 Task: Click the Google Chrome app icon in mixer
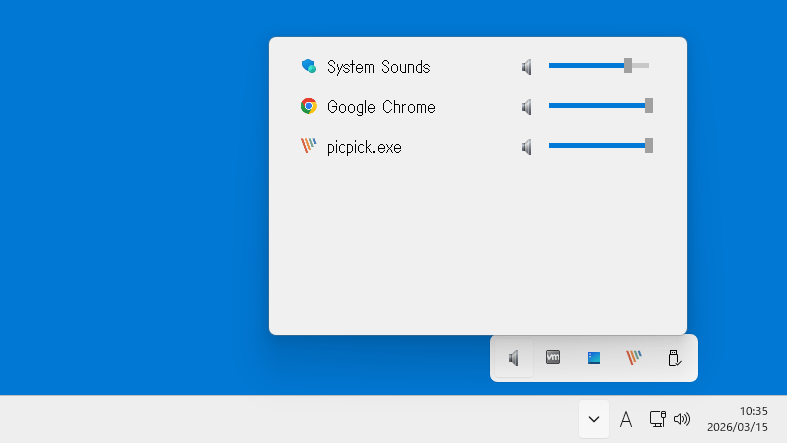[x=308, y=107]
